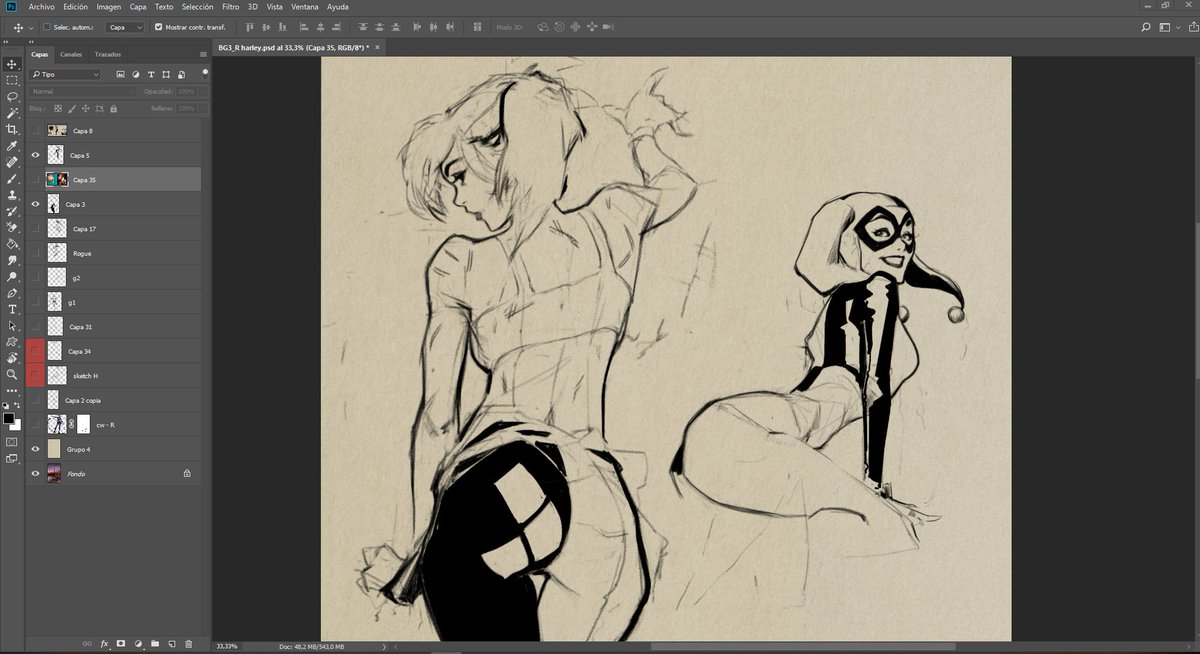Hide the Grupo 4 layer

[36, 449]
